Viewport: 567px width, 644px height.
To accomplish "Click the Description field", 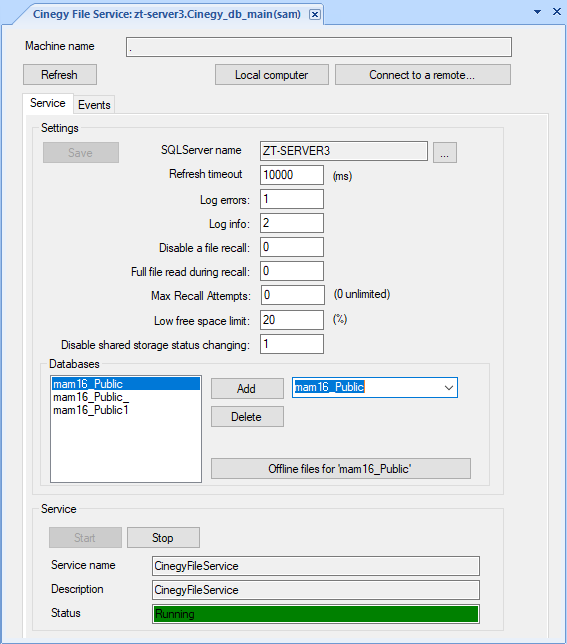I will point(316,590).
